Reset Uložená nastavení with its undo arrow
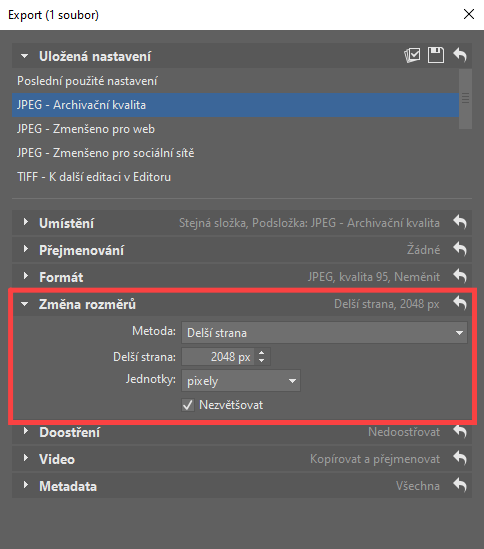Viewport: 484px width, 549px height. point(460,55)
